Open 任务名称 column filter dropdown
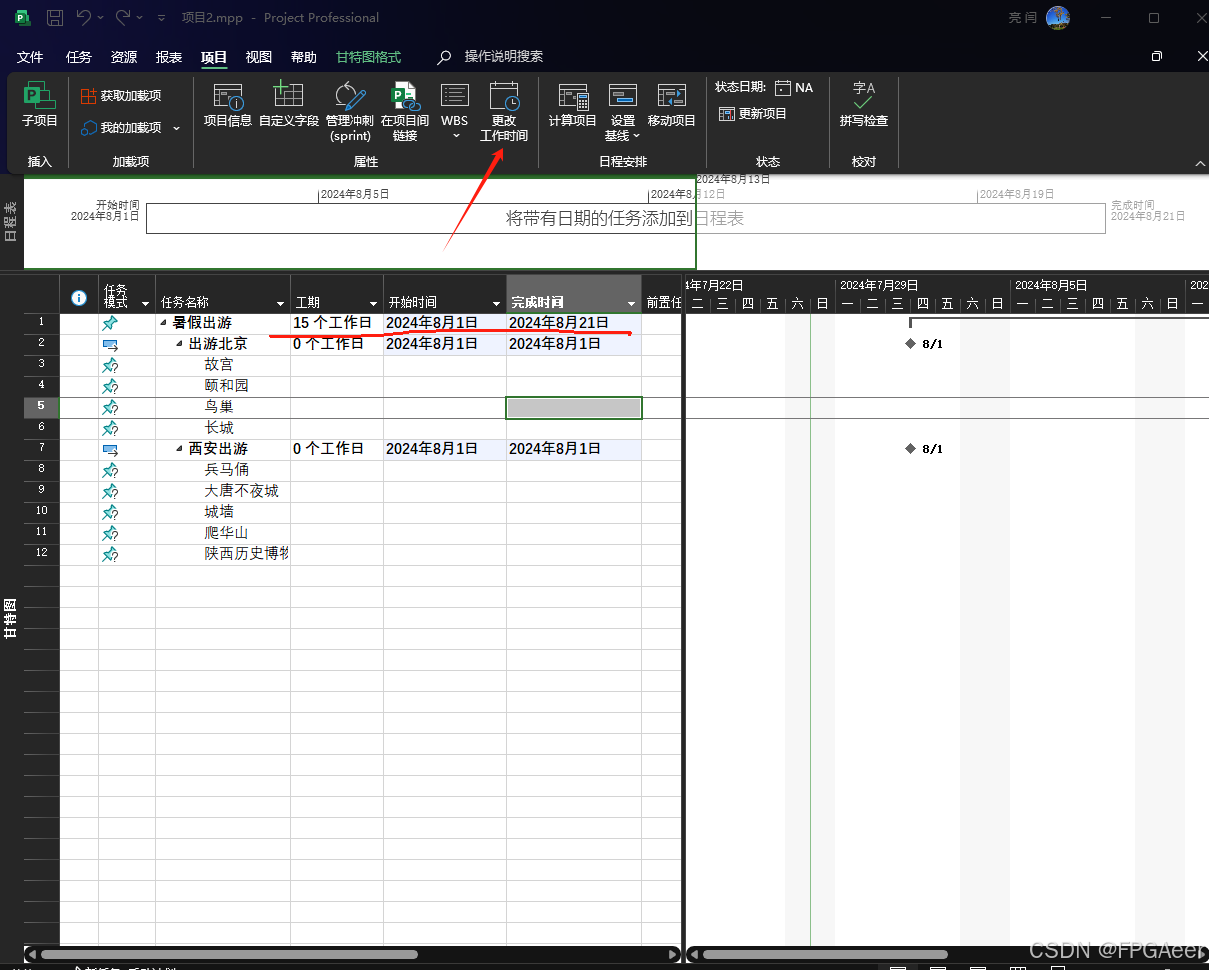 [x=280, y=303]
